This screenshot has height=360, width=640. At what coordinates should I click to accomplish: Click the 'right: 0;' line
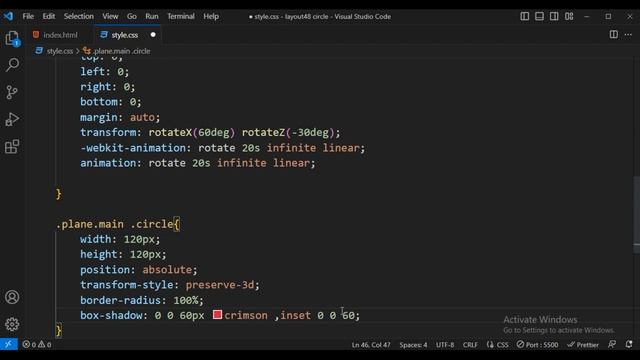click(107, 87)
